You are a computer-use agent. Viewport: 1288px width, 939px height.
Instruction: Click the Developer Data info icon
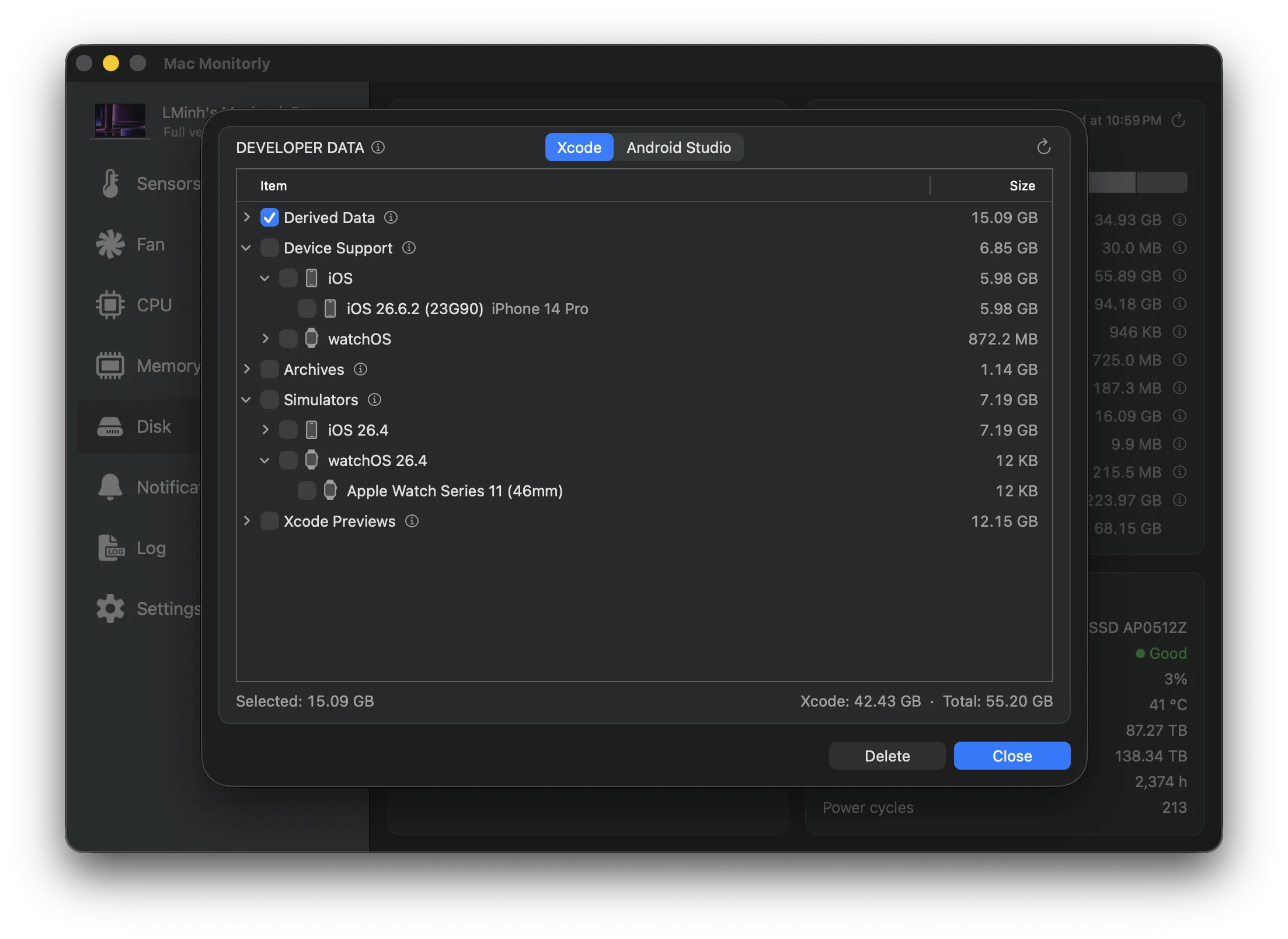point(378,147)
